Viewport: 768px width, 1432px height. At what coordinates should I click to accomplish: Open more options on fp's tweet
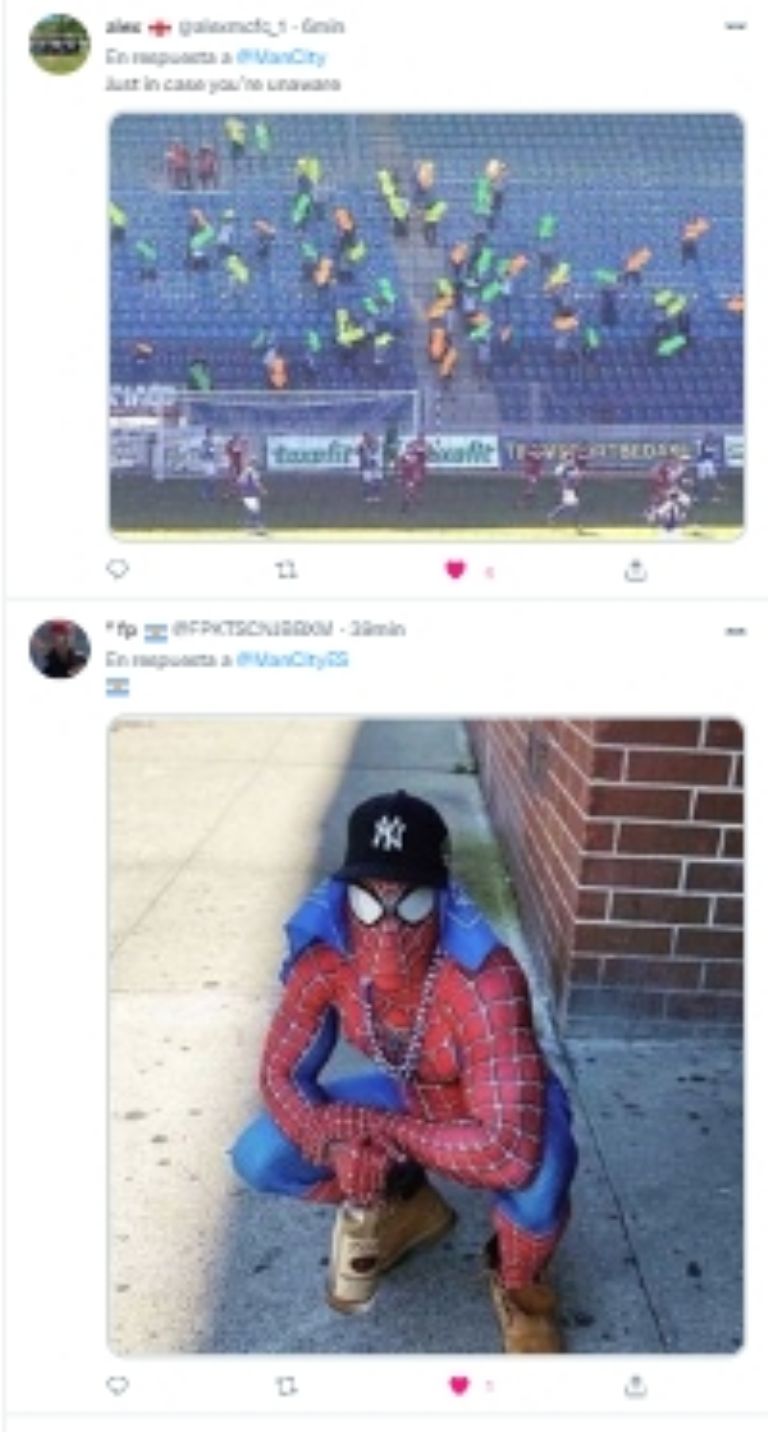[x=736, y=631]
